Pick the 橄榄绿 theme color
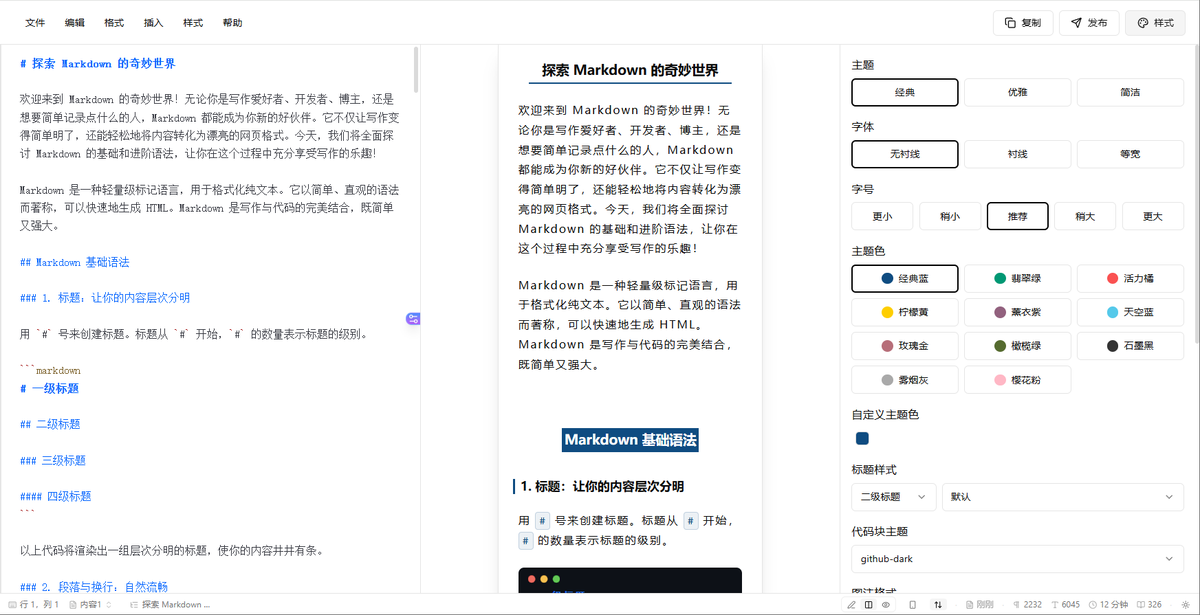This screenshot has width=1200, height=615. [1017, 346]
